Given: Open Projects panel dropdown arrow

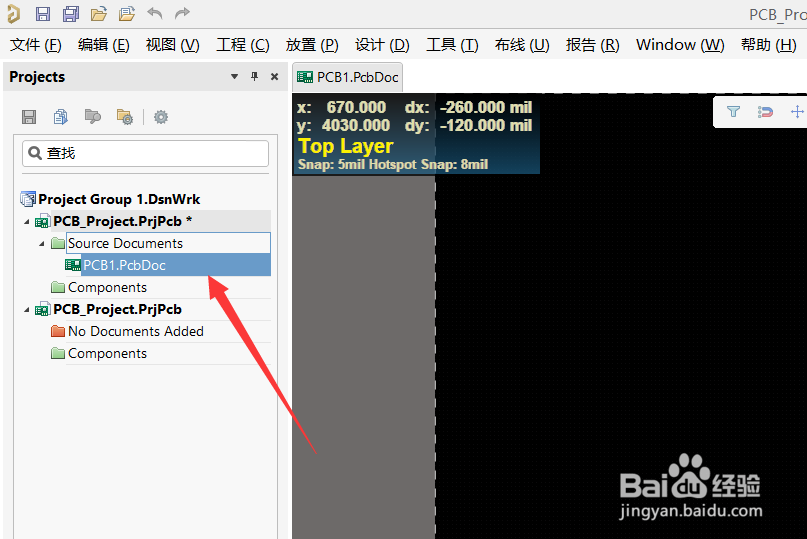Looking at the screenshot, I should coord(234,77).
